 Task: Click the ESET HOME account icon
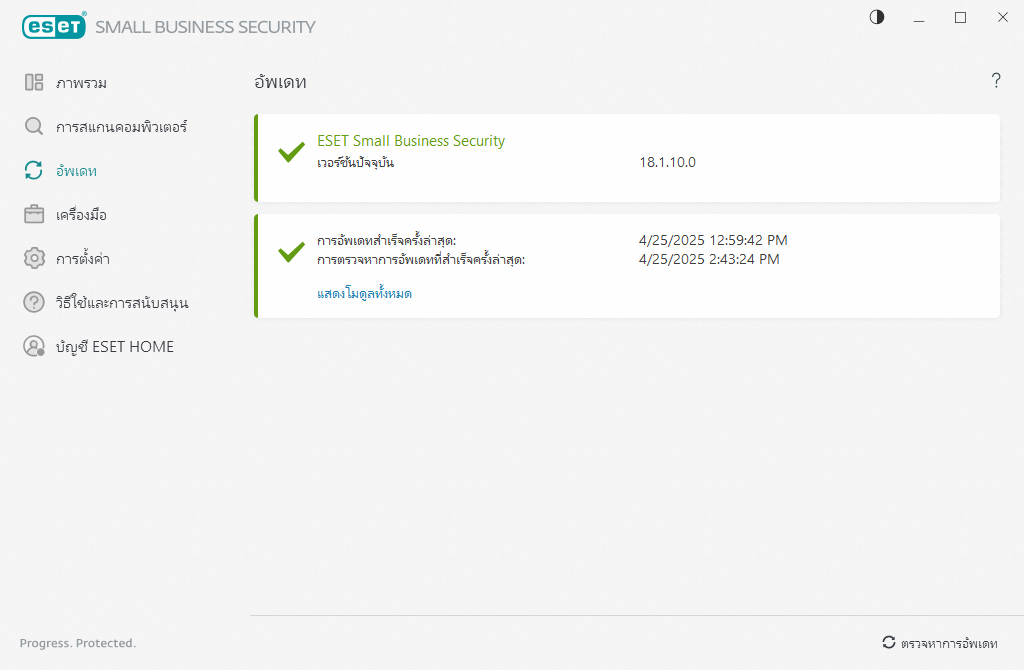34,346
